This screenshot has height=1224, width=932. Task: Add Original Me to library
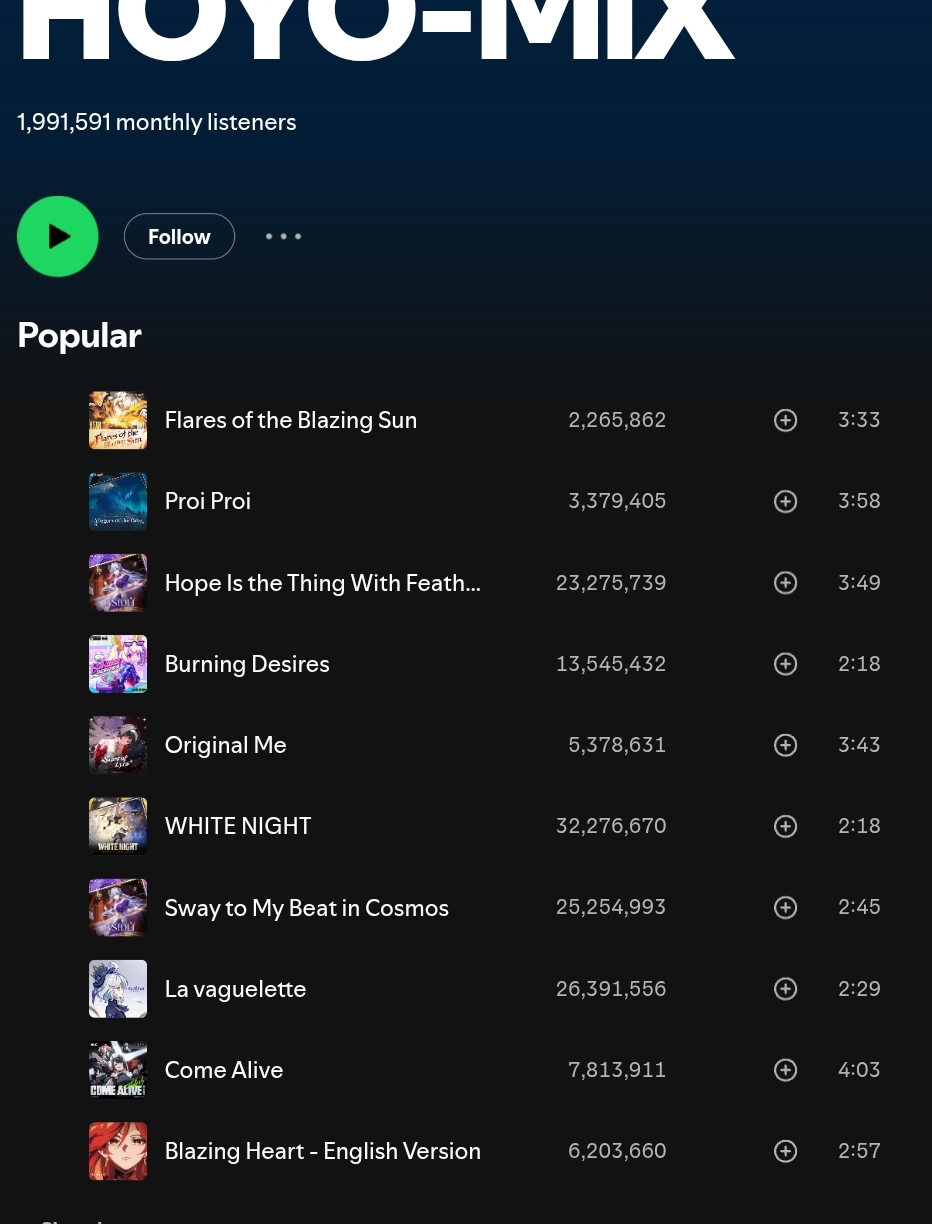[786, 745]
